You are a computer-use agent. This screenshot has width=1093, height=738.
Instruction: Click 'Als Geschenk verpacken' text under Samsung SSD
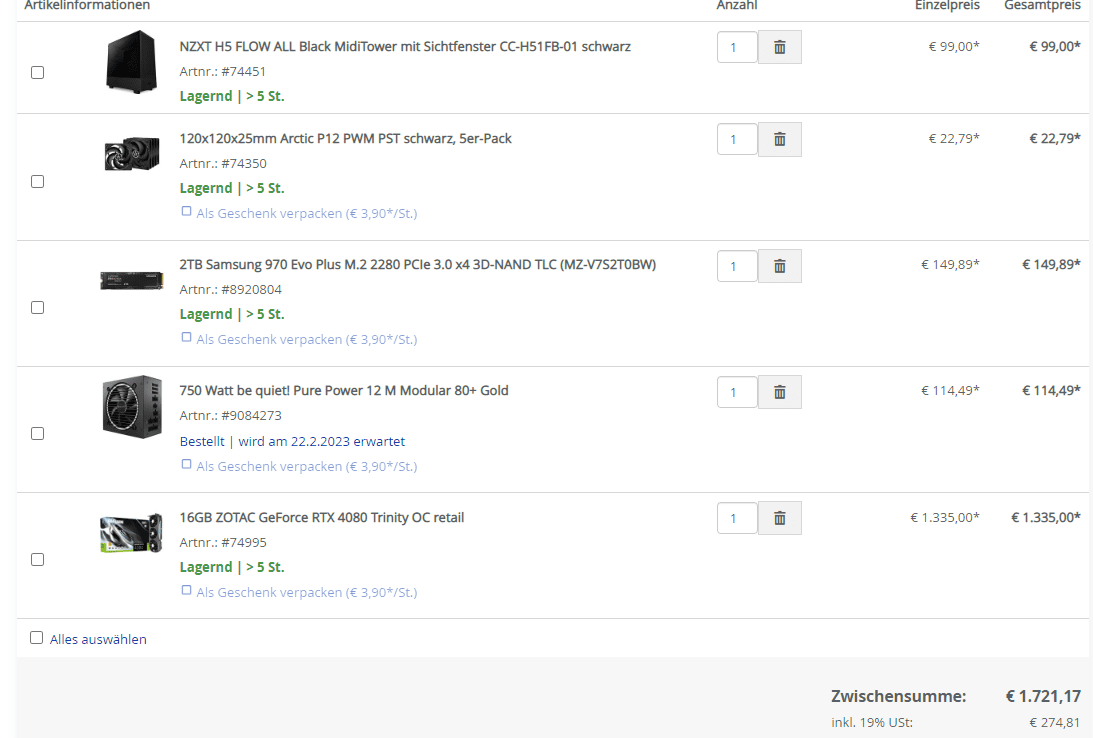(x=307, y=339)
